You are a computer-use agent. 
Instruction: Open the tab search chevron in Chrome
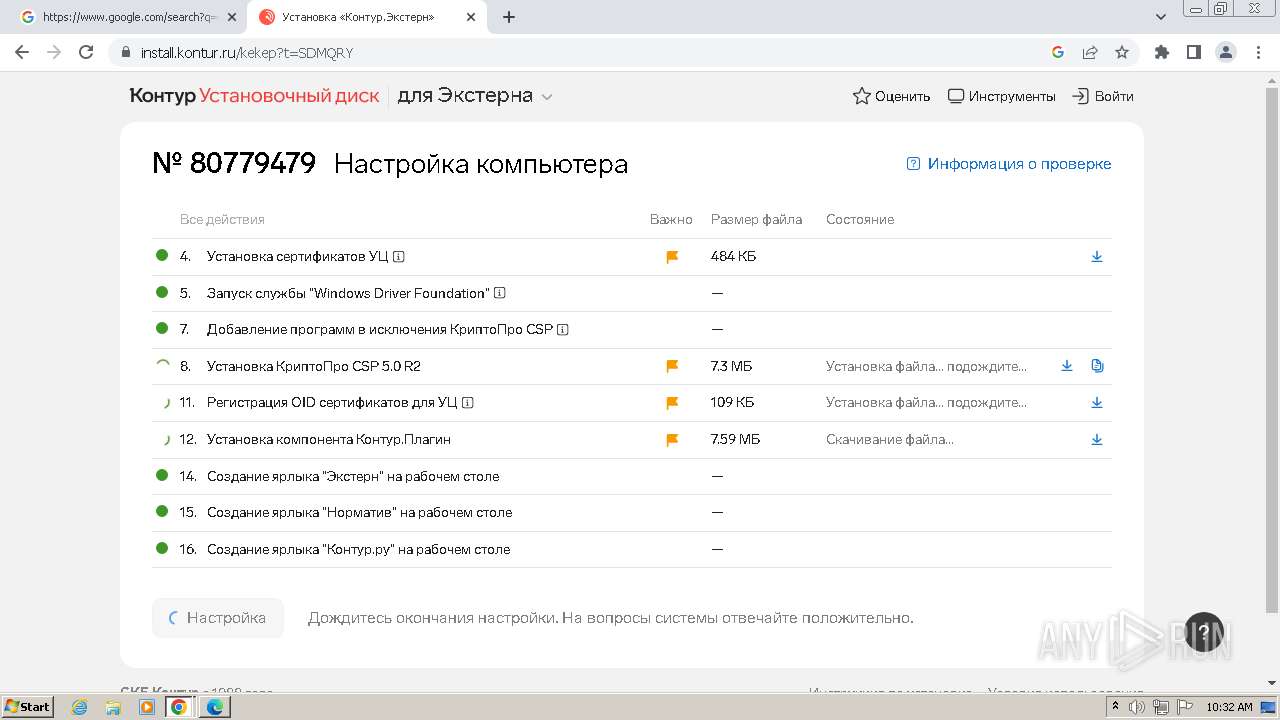pyautogui.click(x=1161, y=17)
